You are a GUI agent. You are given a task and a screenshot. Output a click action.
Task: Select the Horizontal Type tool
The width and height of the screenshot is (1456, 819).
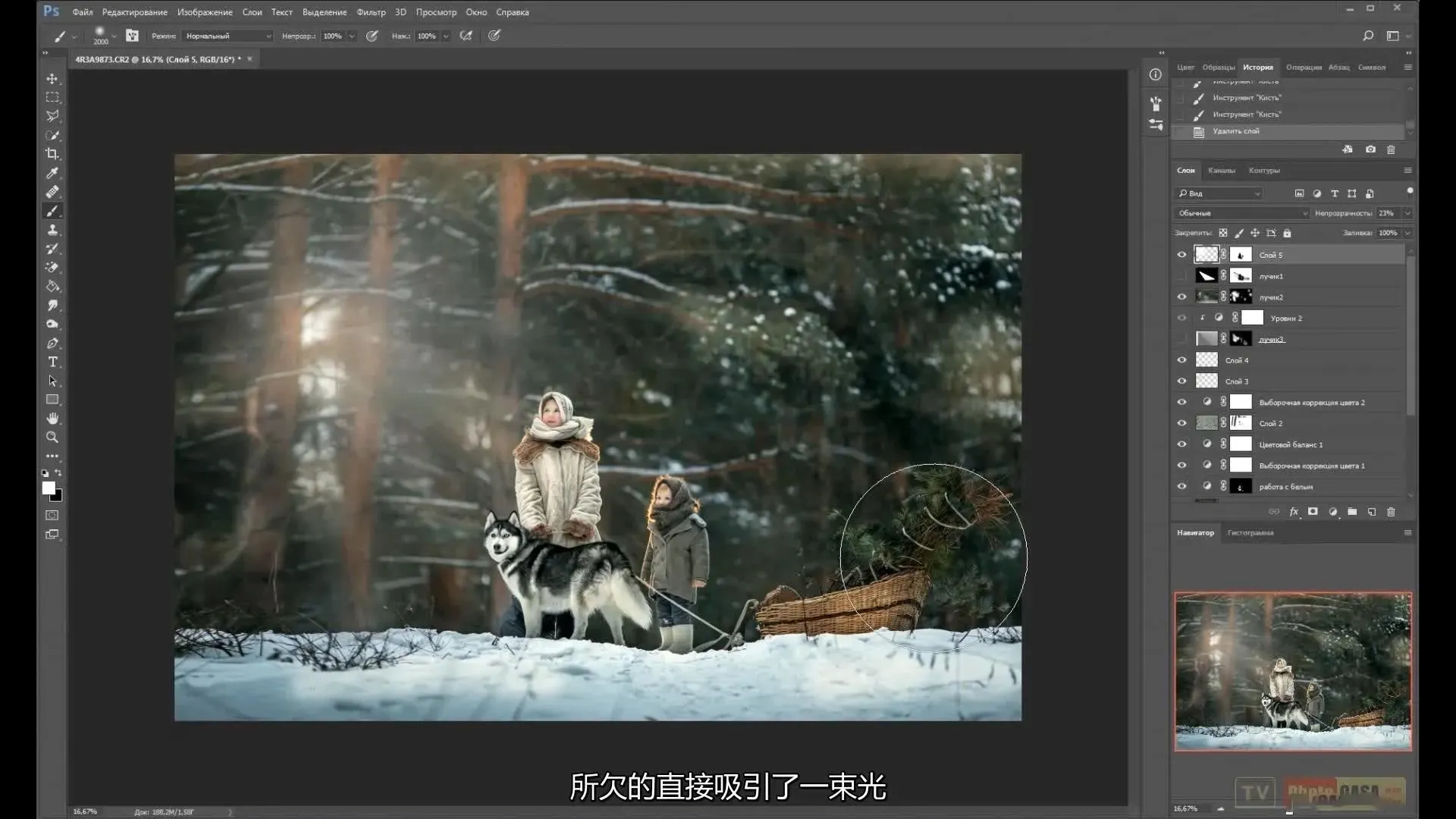52,362
